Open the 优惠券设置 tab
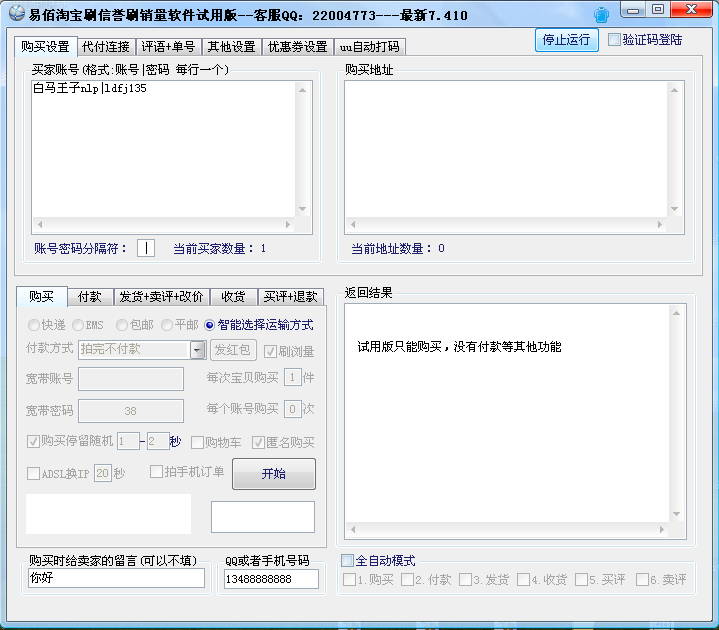Viewport: 719px width, 630px height. tap(298, 46)
